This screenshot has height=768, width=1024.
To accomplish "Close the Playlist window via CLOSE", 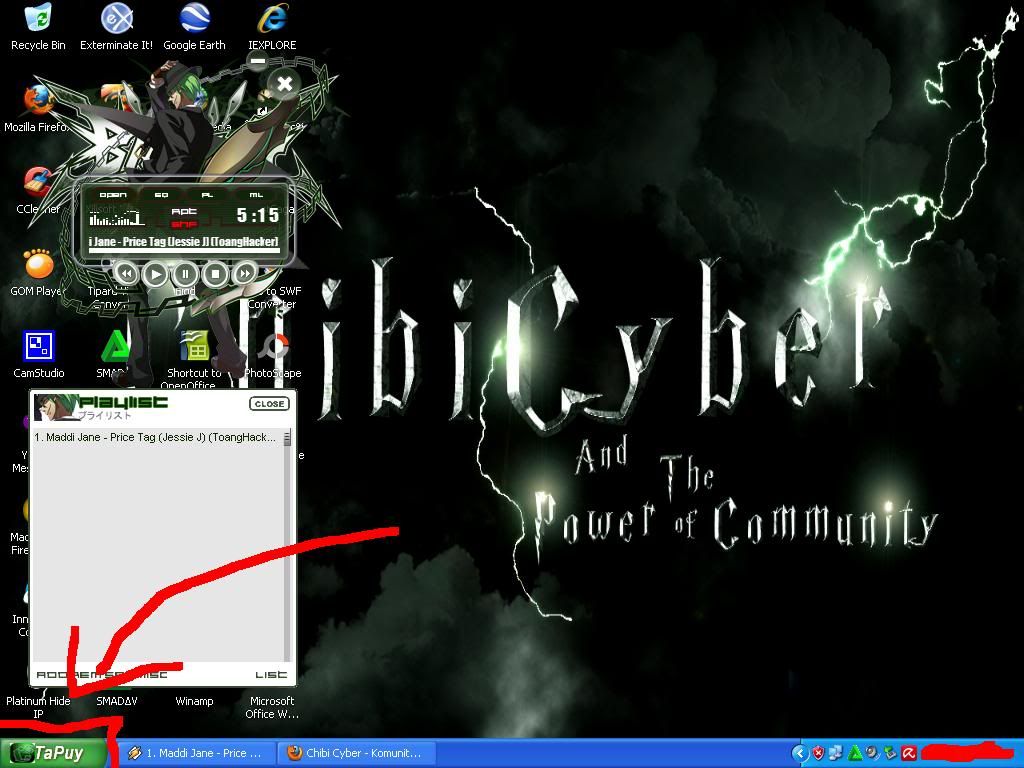I will tap(269, 404).
